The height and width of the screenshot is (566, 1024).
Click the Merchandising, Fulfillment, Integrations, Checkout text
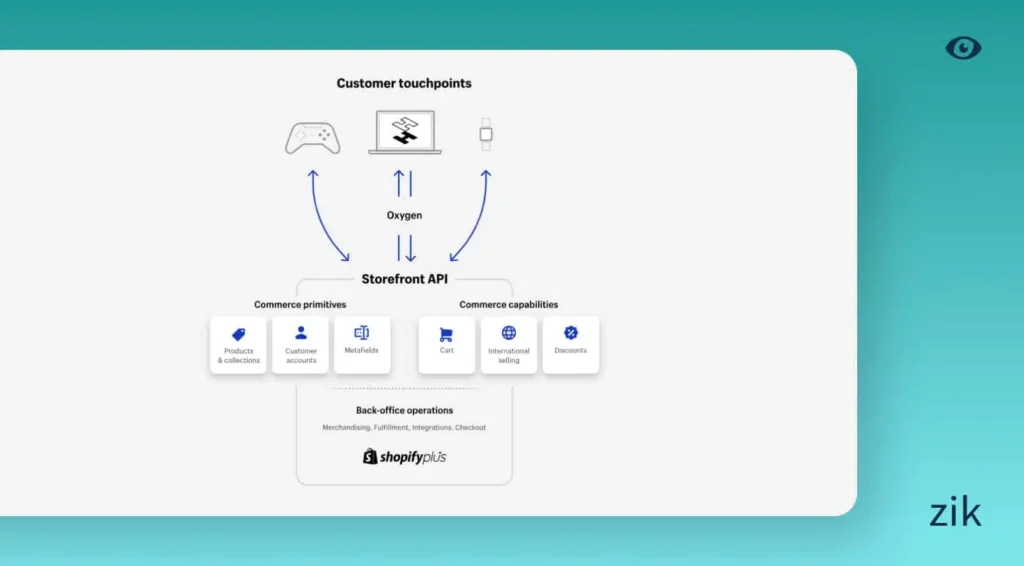pos(404,428)
